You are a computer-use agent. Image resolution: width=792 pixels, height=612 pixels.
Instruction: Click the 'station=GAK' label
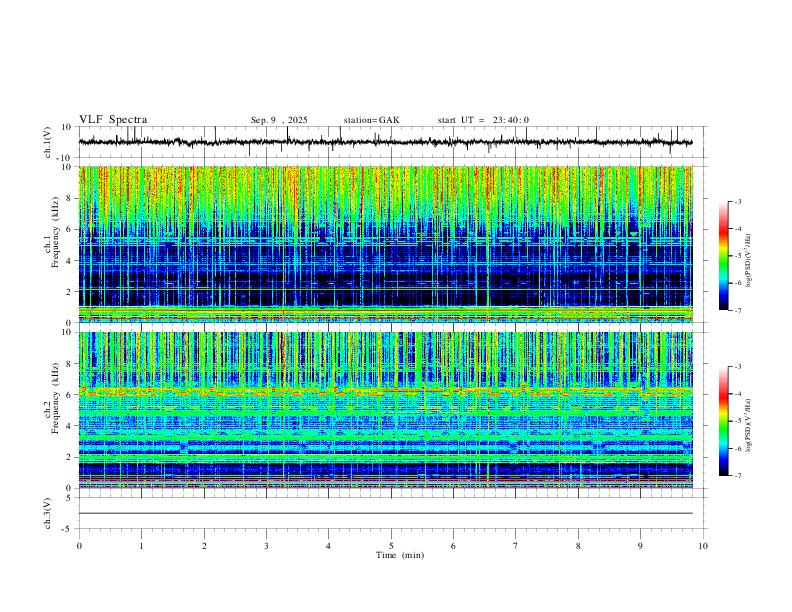point(371,120)
